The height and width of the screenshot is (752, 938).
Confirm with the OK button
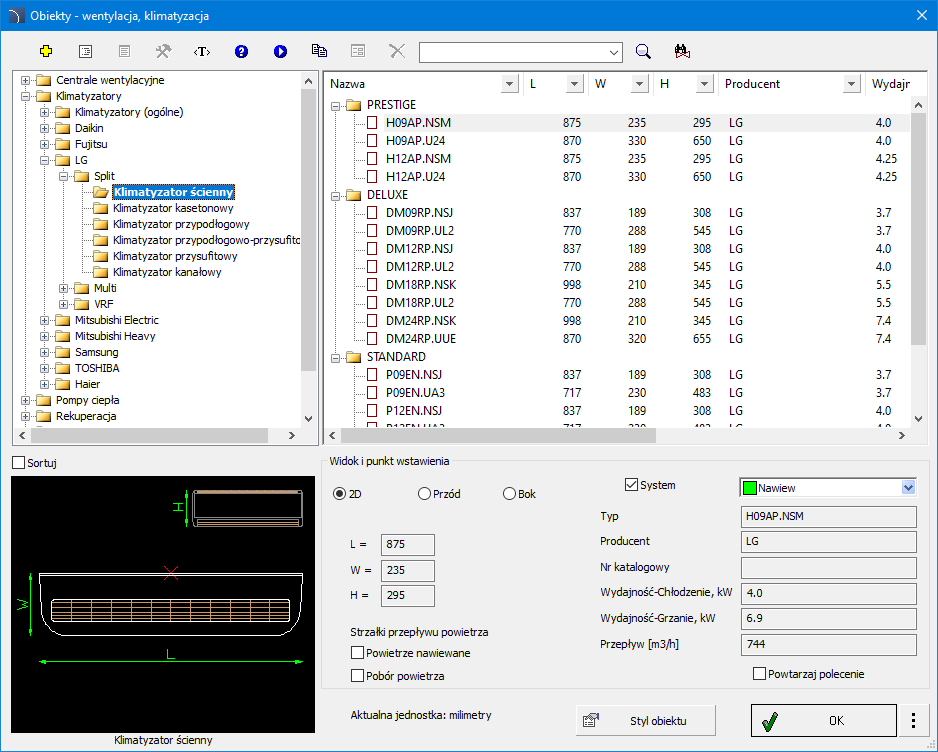[823, 720]
